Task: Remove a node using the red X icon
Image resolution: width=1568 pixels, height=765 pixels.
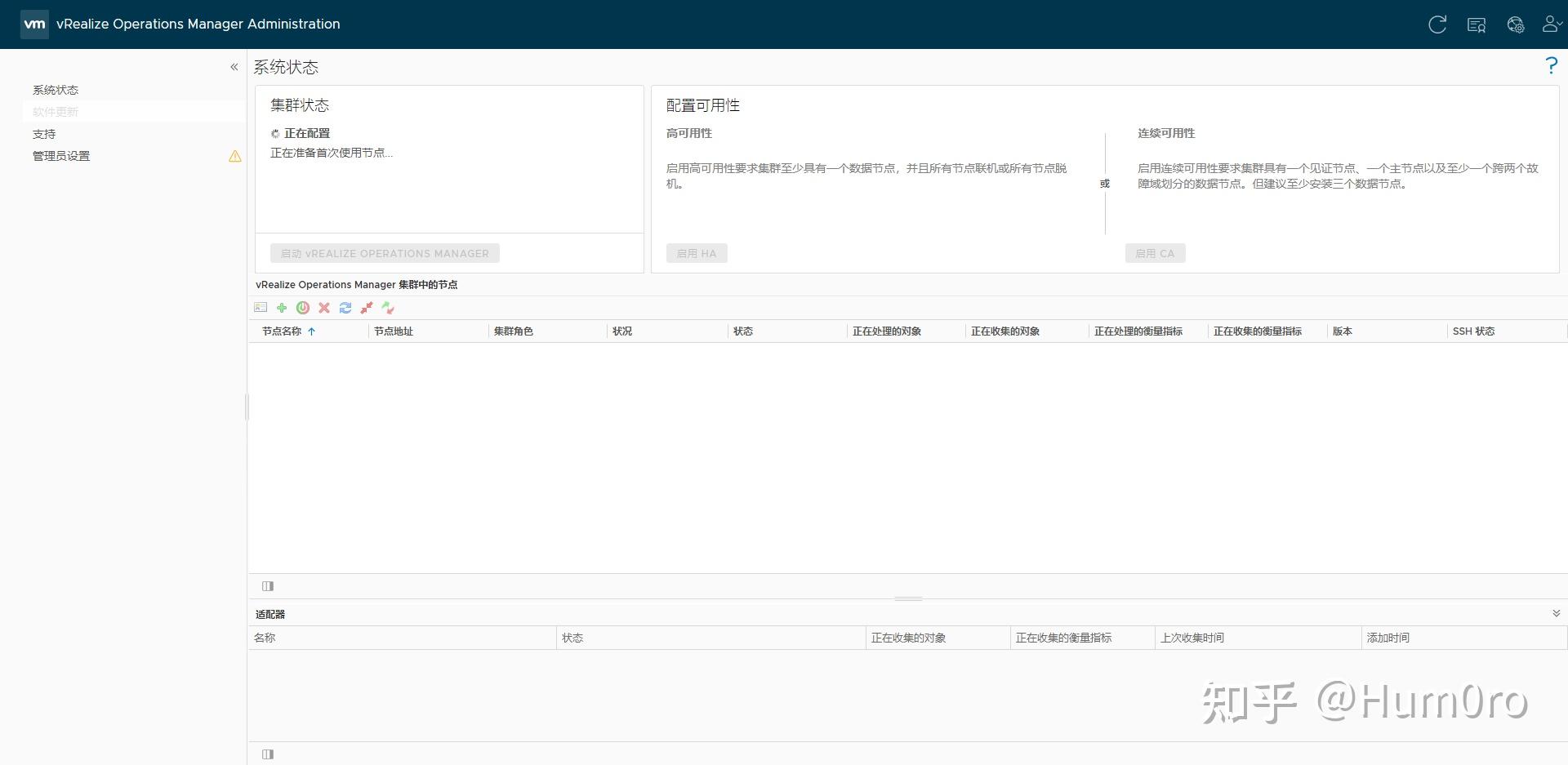Action: (323, 308)
